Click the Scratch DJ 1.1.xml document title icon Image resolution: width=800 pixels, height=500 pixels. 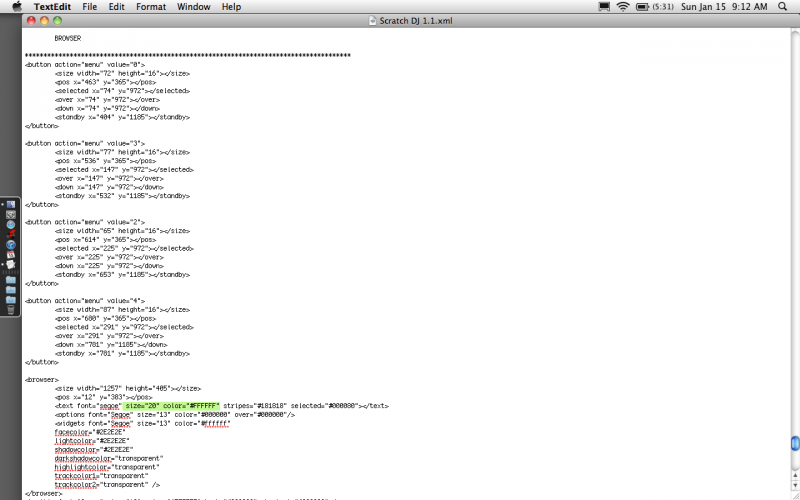coord(373,20)
